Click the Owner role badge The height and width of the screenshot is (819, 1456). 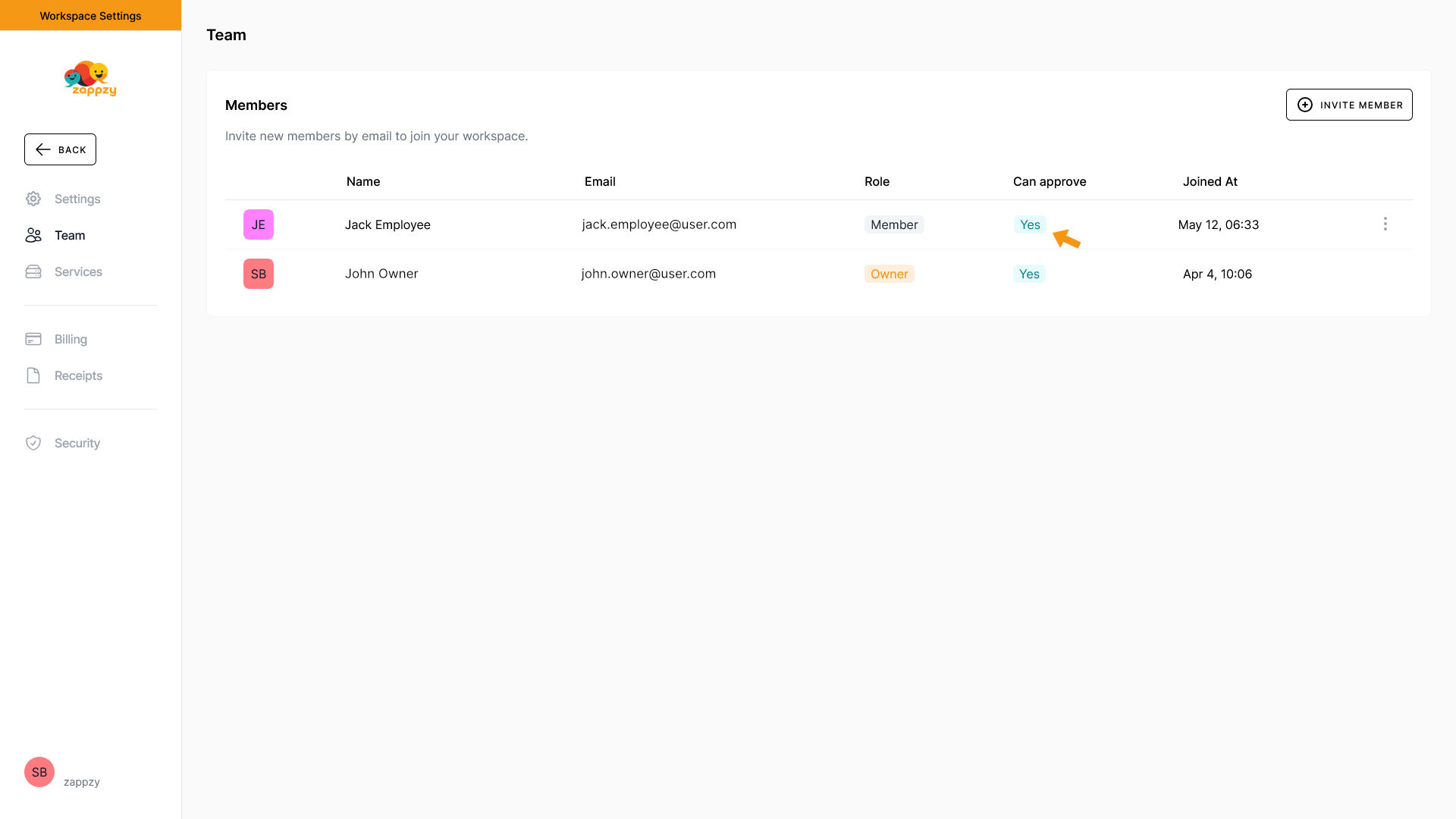(890, 274)
